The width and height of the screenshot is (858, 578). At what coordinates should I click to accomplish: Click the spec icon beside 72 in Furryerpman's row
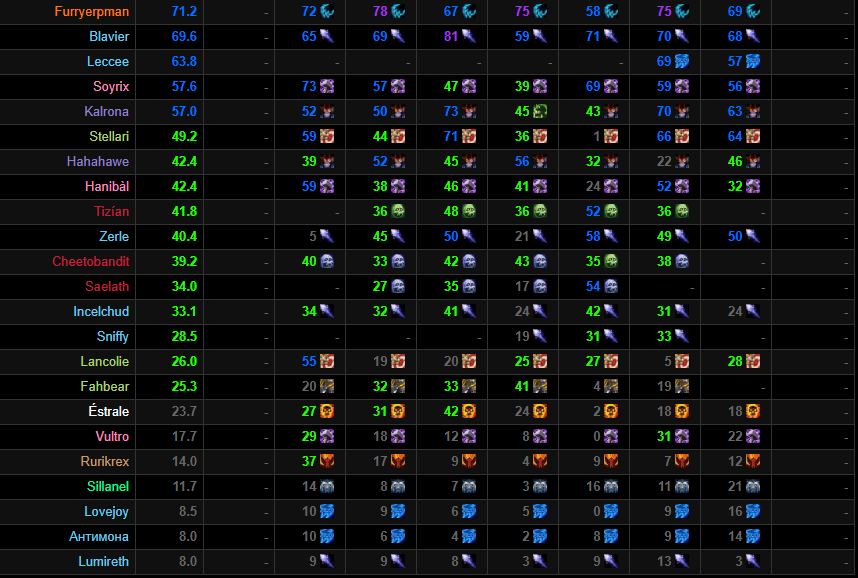[327, 11]
